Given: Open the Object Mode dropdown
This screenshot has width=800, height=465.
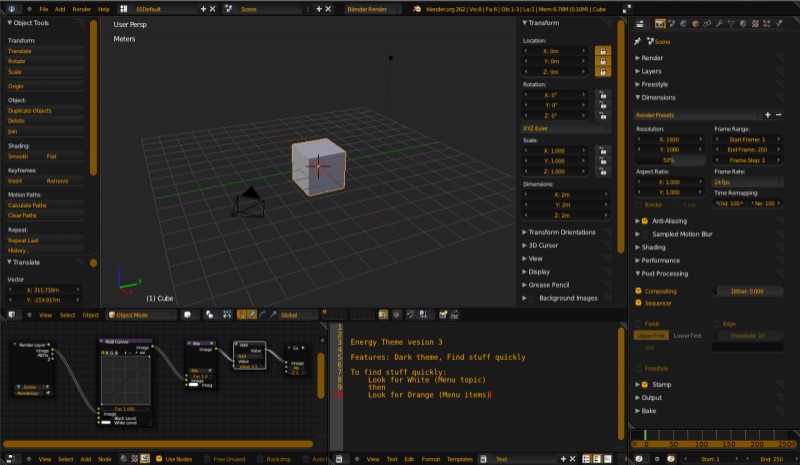Looking at the screenshot, I should tap(141, 315).
